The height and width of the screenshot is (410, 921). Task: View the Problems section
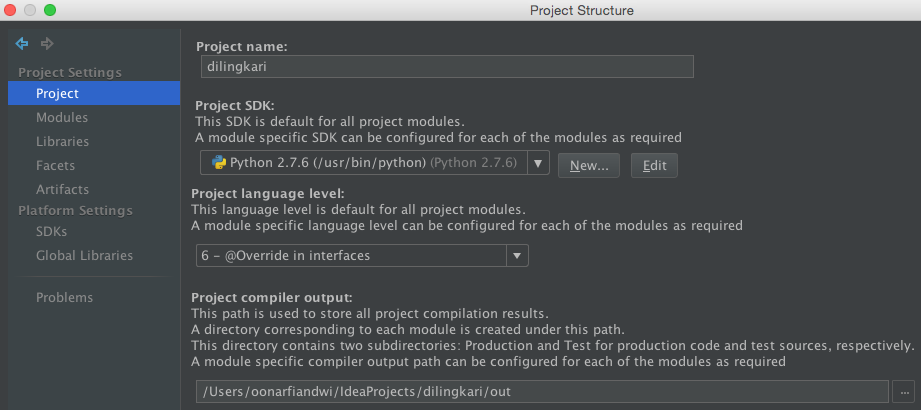click(64, 297)
